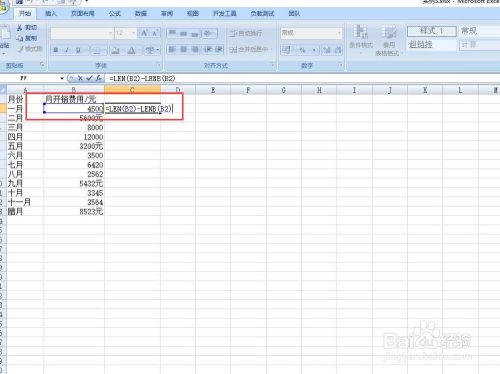Open the Number group dialog launcher

click(341, 65)
